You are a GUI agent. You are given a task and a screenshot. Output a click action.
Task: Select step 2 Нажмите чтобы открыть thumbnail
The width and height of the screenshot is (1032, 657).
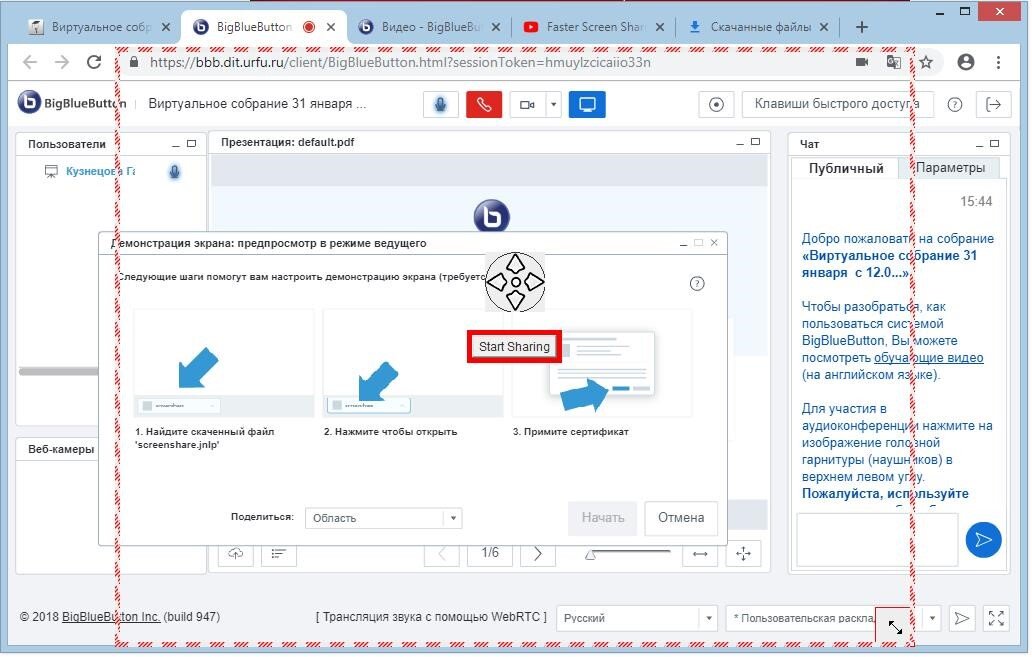click(x=413, y=363)
